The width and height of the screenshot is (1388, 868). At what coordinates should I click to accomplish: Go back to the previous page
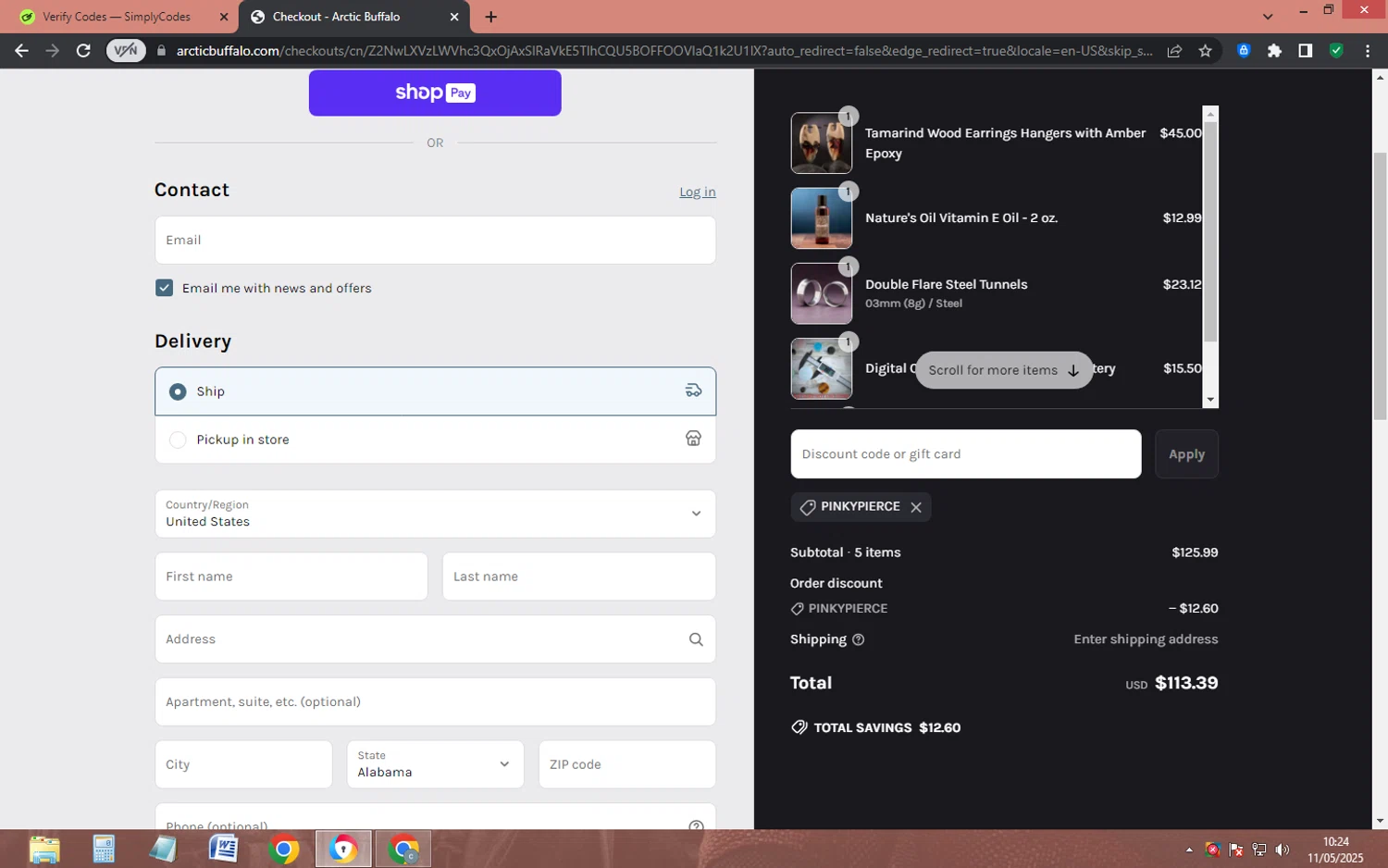(x=21, y=51)
